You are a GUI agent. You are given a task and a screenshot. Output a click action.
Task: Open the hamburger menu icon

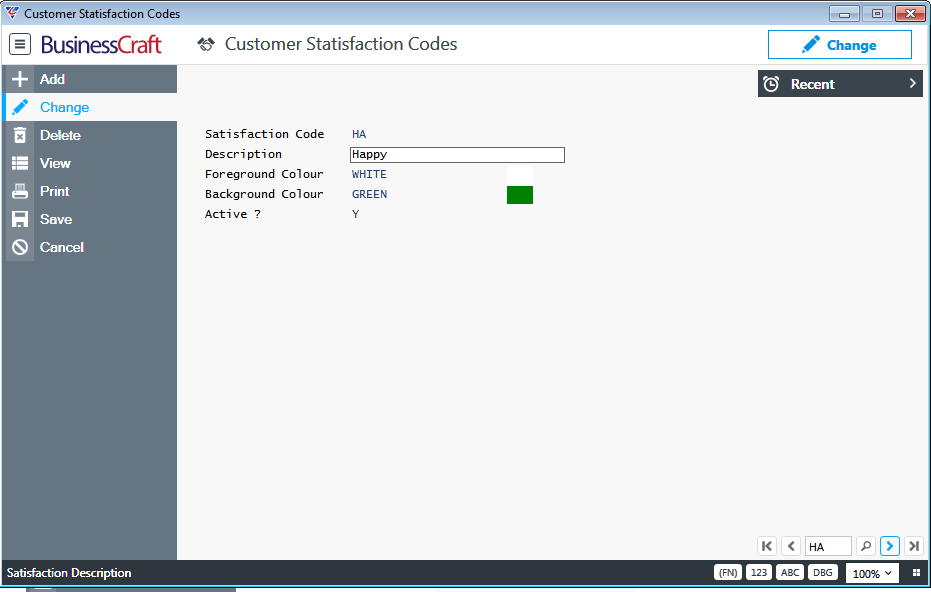20,44
